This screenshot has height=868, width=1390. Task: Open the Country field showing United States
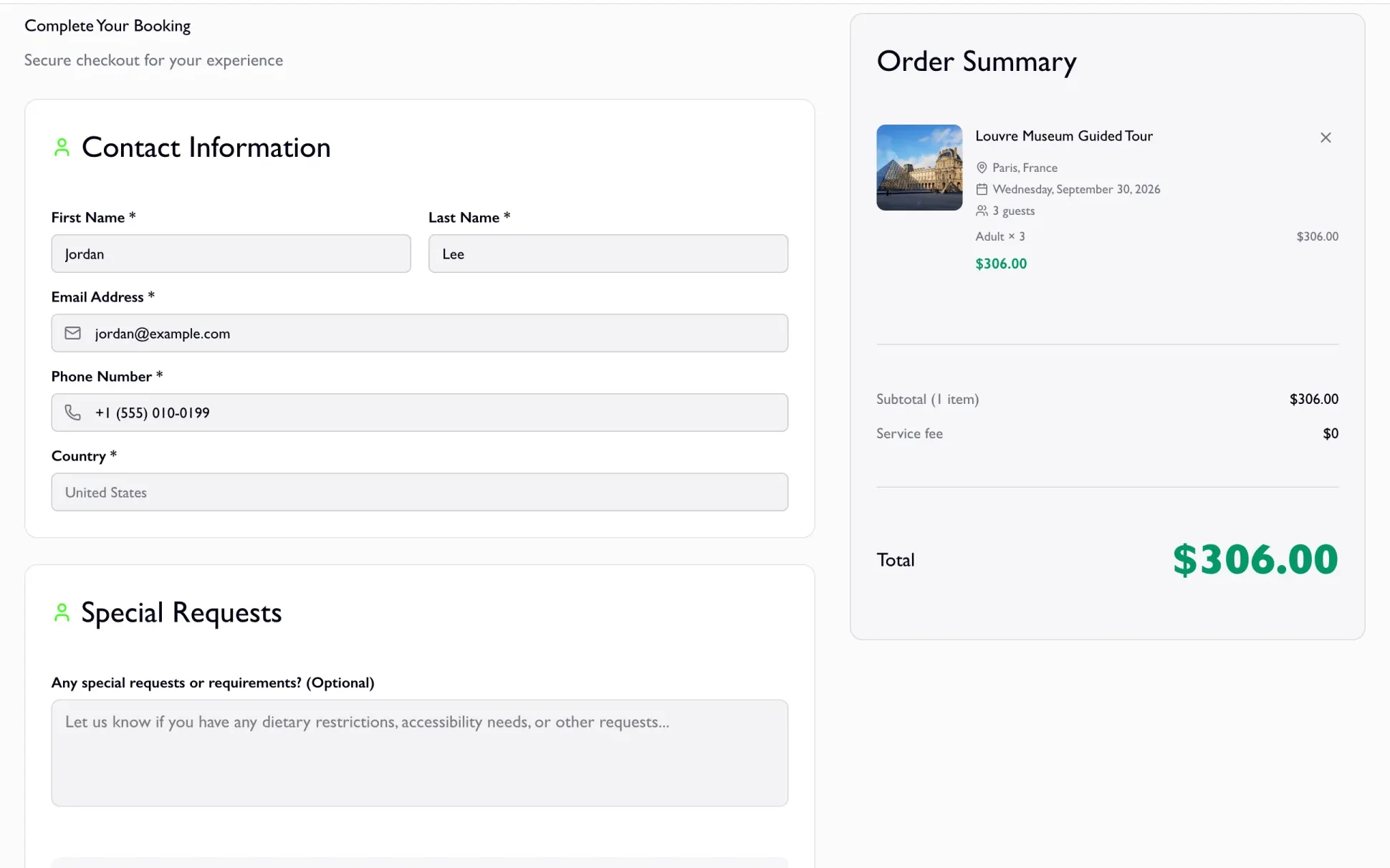[419, 492]
